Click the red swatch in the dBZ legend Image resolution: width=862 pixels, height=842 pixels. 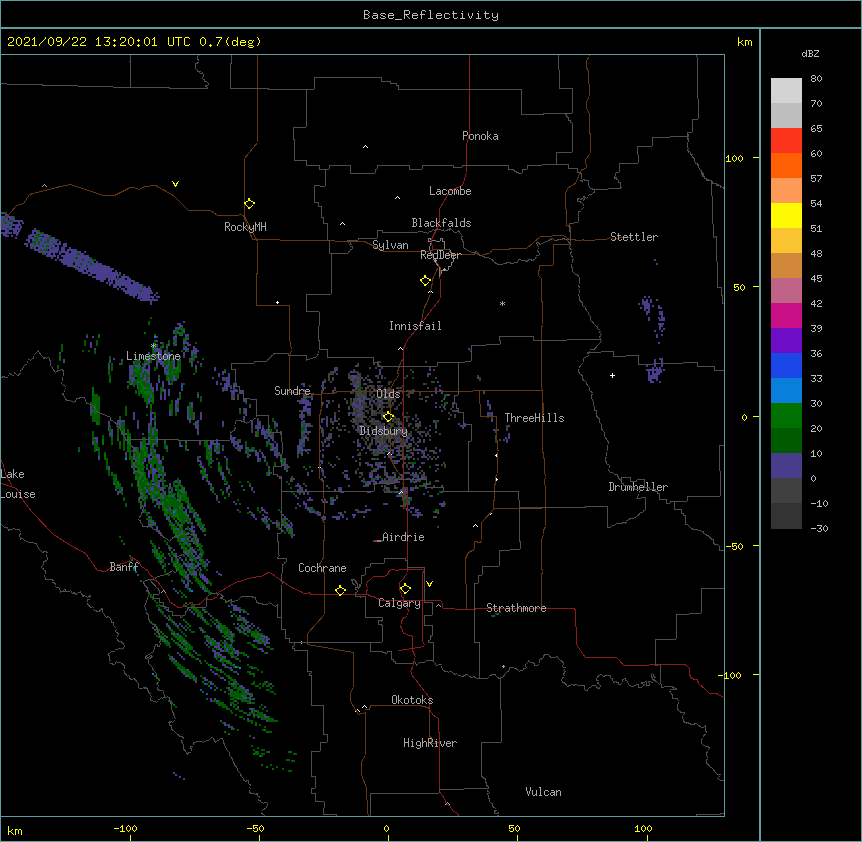click(786, 141)
